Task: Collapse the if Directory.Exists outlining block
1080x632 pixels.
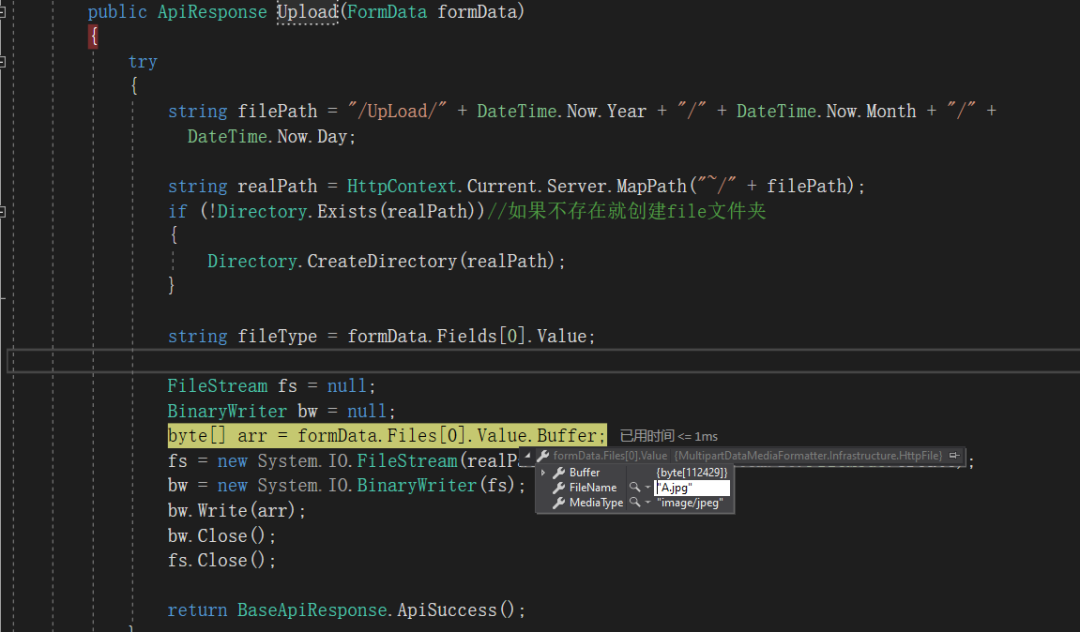Action: 3,211
